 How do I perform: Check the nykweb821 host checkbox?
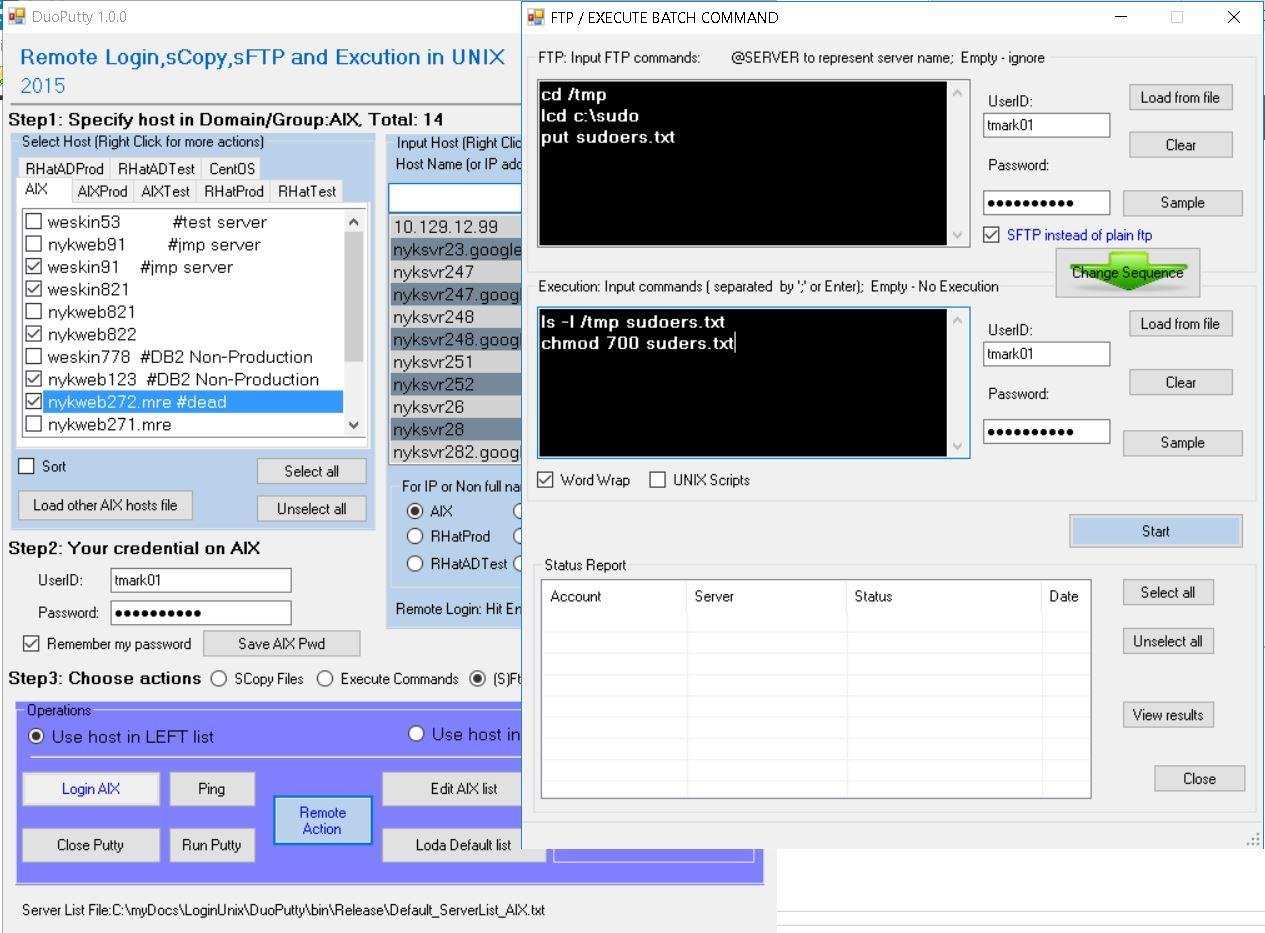[33, 312]
